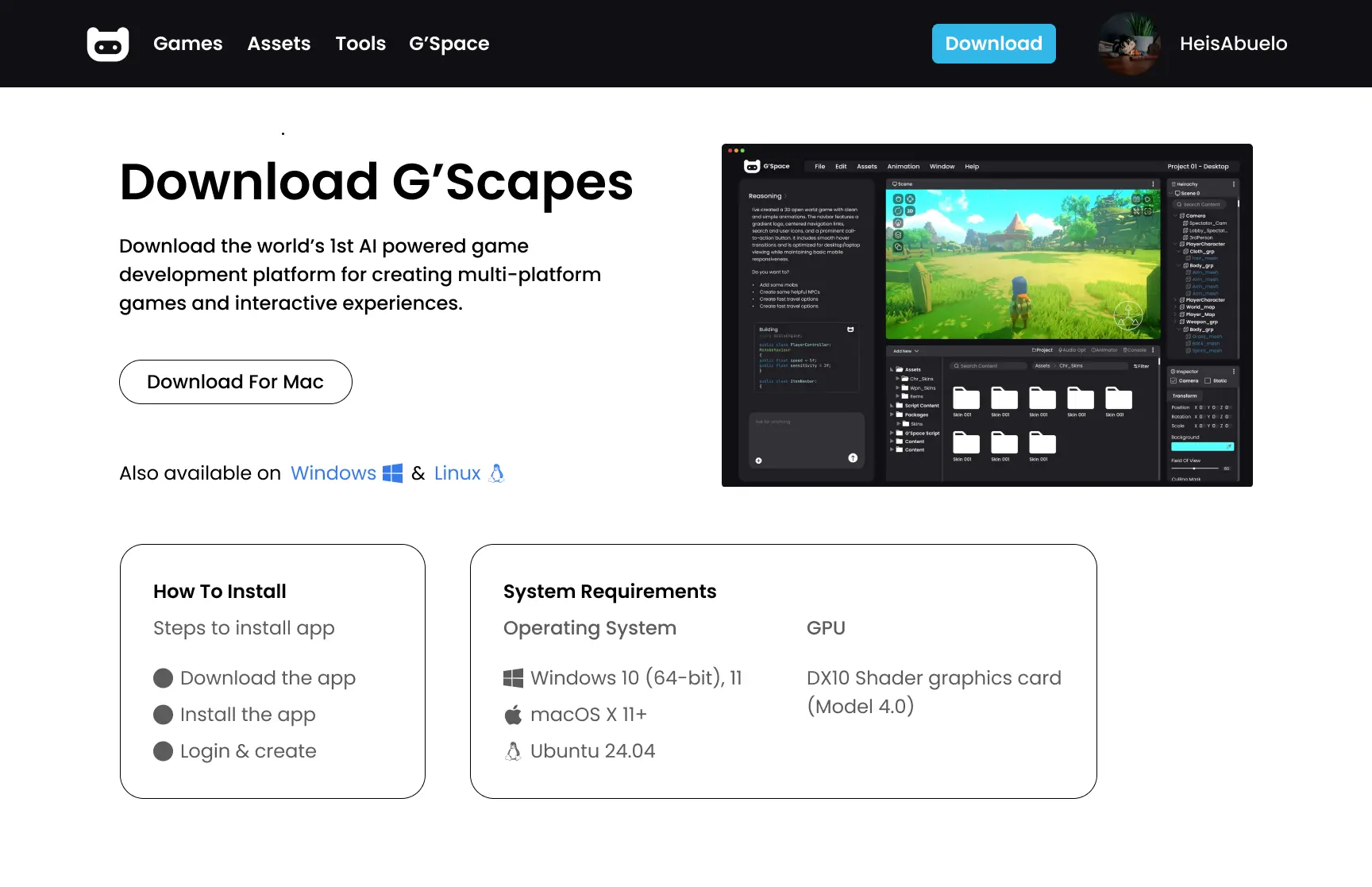Viewport: 1372px width, 887px height.
Task: Open the File menu in the G'Space preview
Action: point(820,167)
